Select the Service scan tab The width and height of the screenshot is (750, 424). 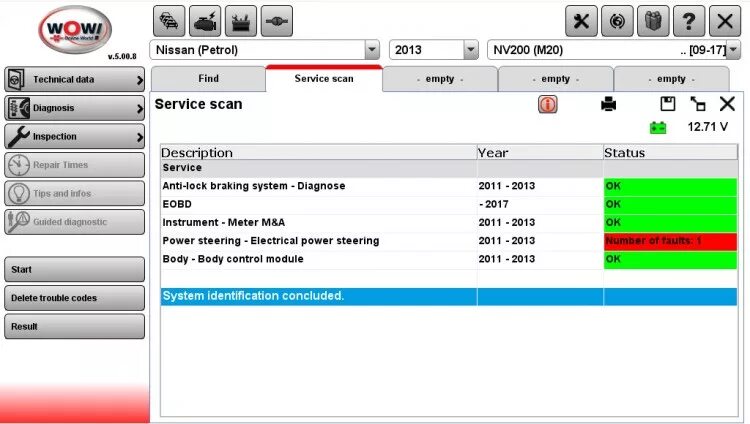point(324,79)
